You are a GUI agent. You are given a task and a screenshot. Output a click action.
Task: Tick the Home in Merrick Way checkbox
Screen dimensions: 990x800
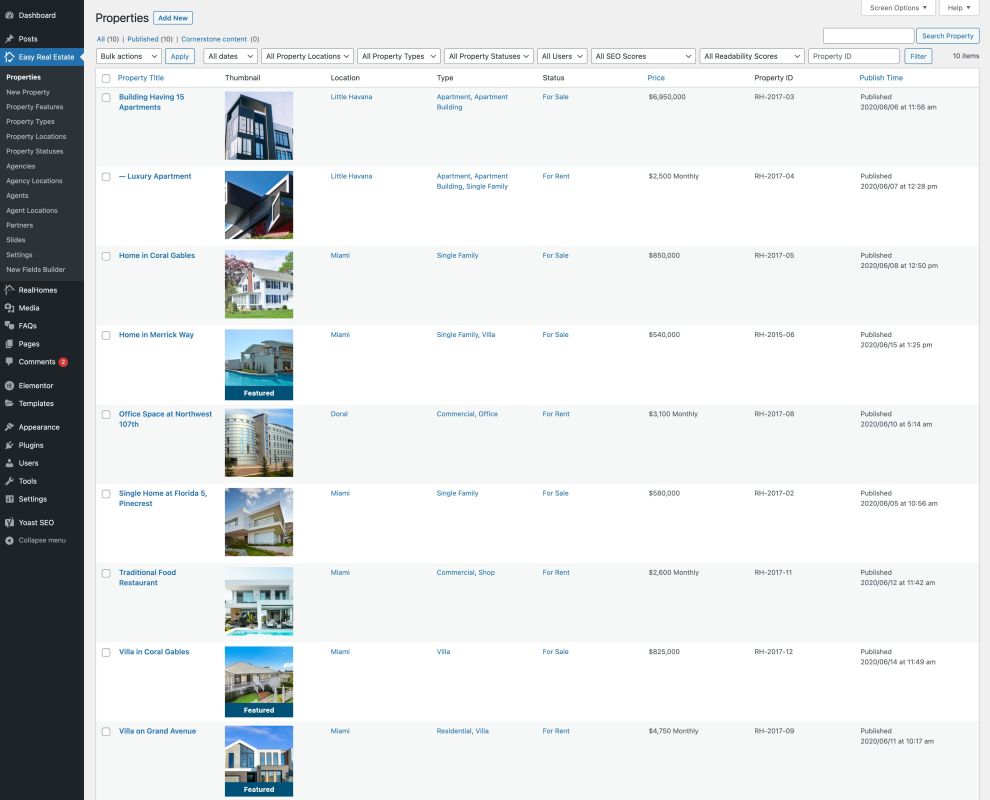pos(106,335)
